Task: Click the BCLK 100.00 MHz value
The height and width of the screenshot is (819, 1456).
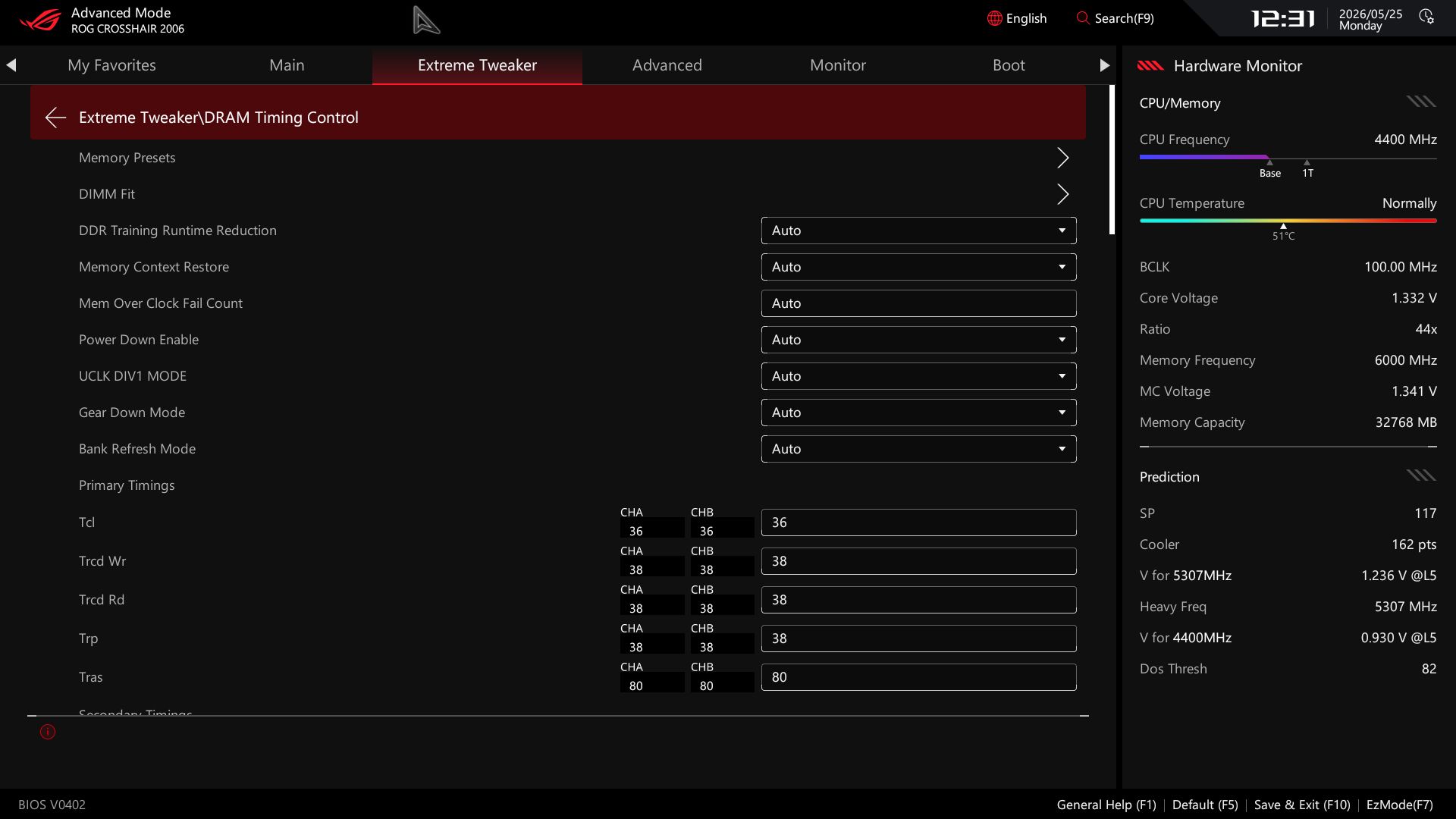Action: 1400,267
